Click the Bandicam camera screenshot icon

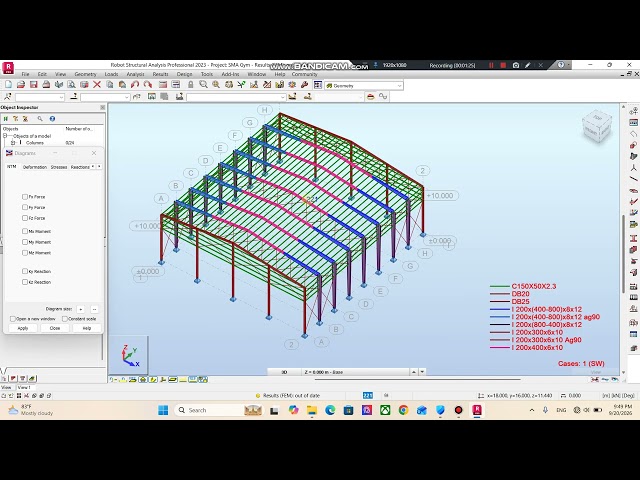tap(516, 65)
